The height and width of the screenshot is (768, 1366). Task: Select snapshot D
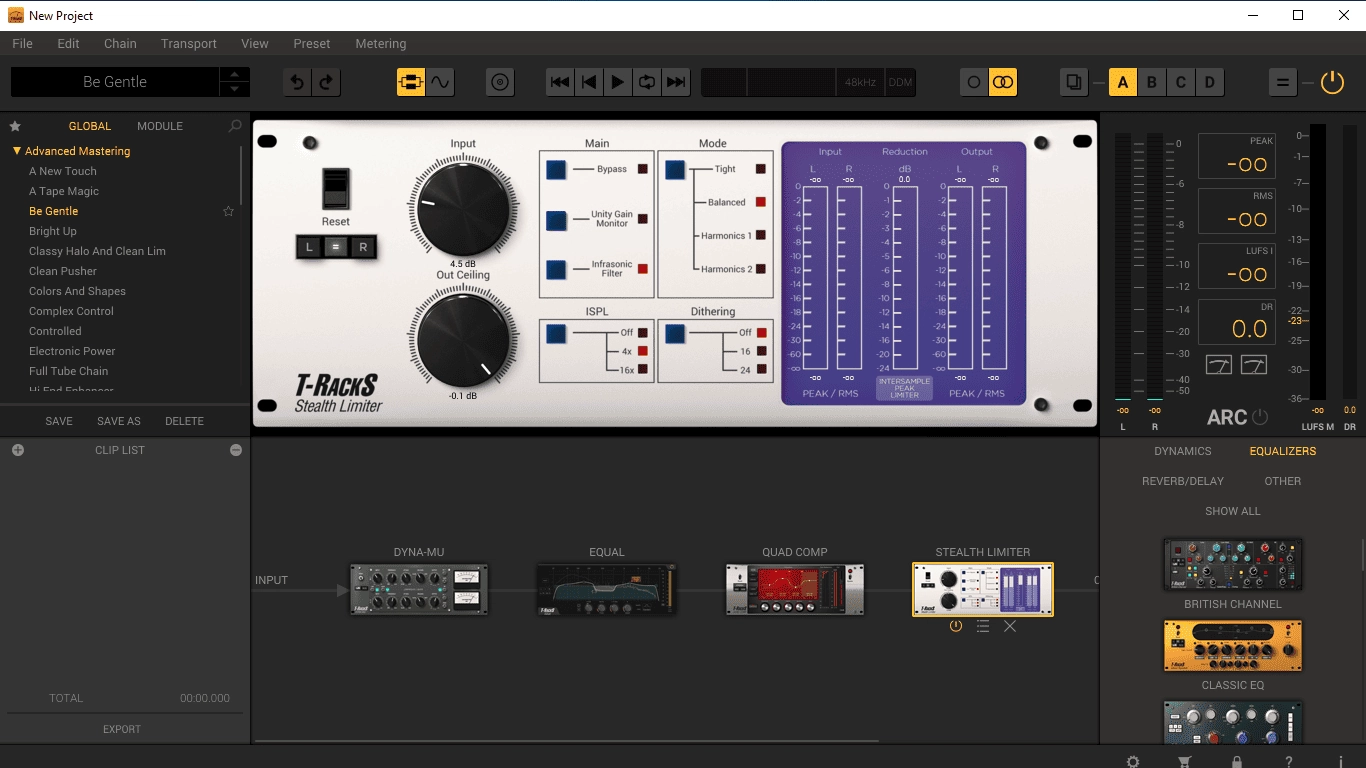[x=1210, y=82]
